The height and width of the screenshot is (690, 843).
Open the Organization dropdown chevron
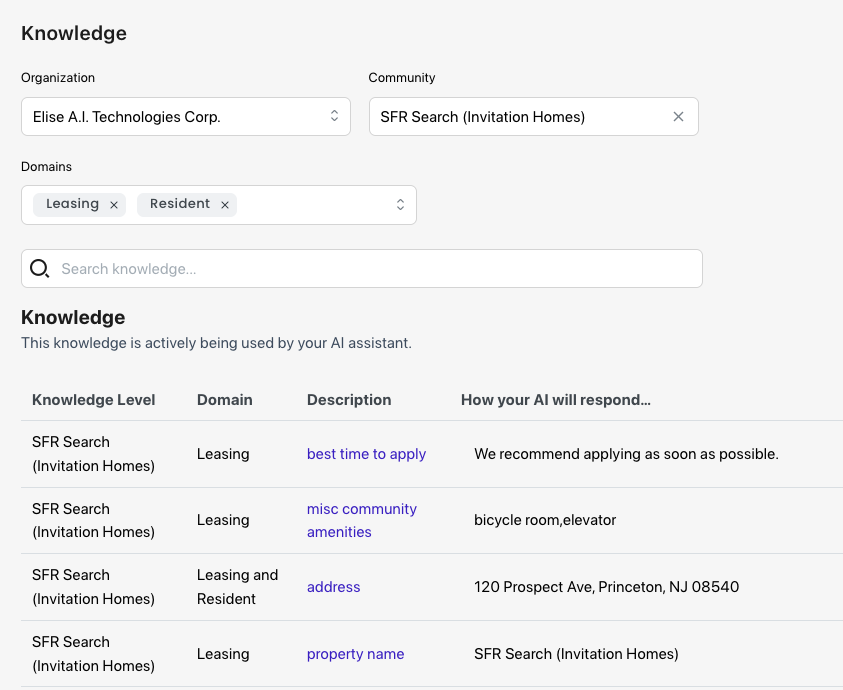[334, 116]
